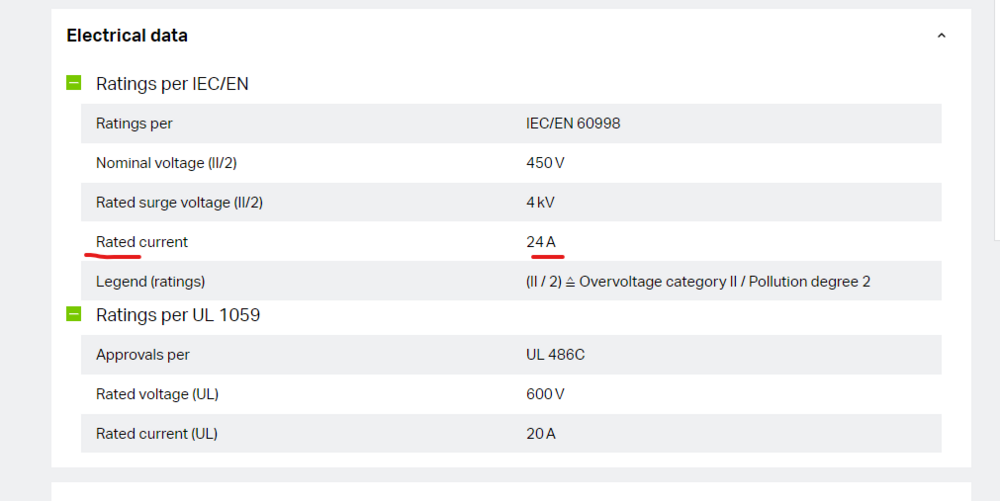Select the UL 486C approval value

[x=553, y=355]
